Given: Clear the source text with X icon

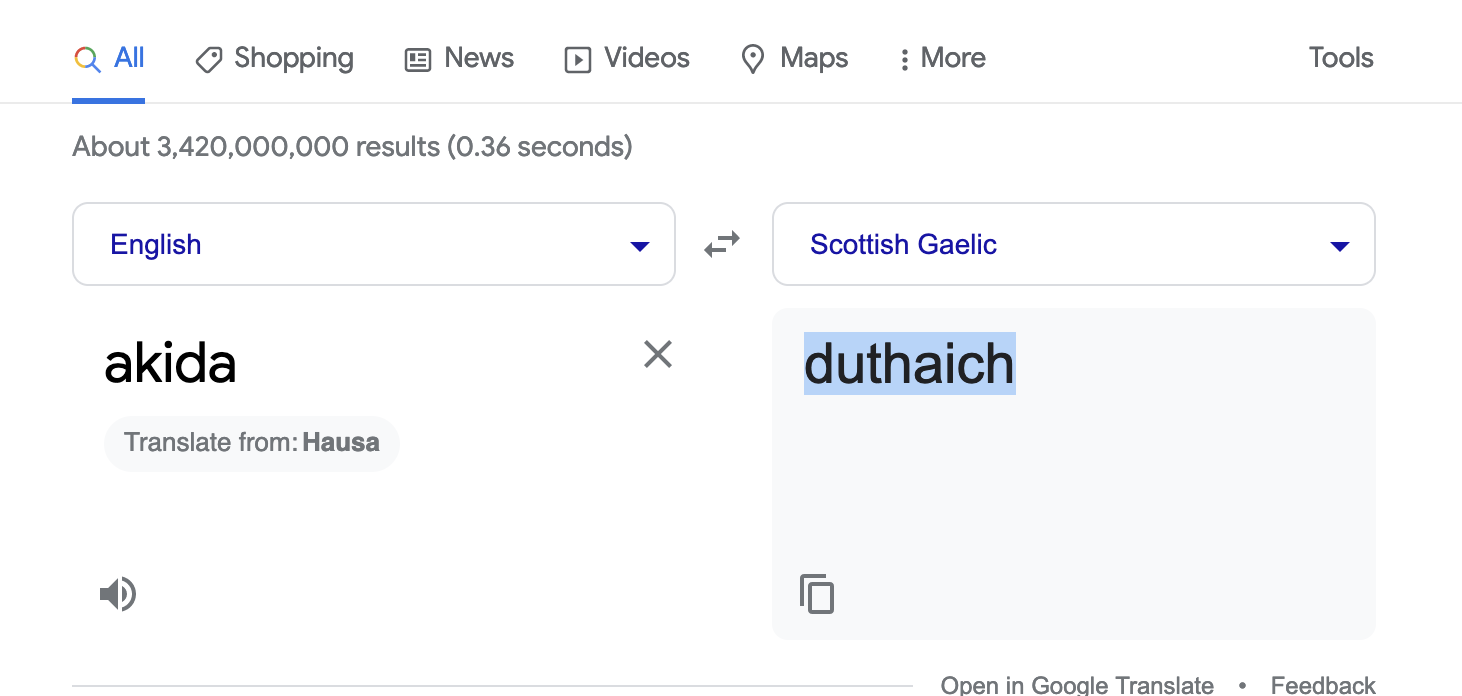Looking at the screenshot, I should pos(658,354).
